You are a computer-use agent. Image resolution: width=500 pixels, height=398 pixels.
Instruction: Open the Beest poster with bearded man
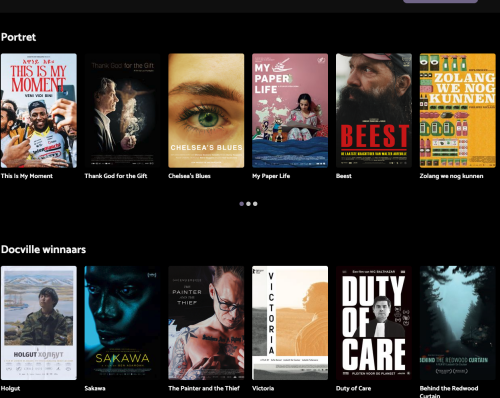(x=374, y=111)
